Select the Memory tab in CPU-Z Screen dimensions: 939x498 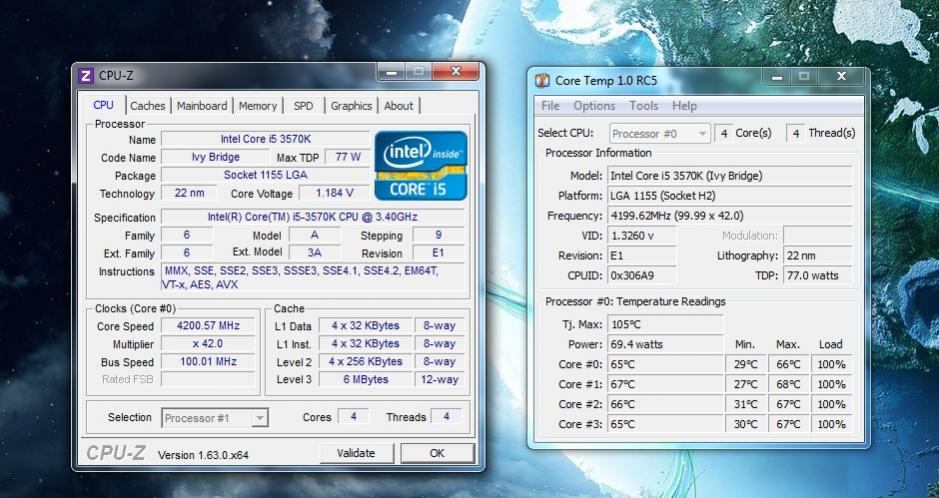pos(258,106)
